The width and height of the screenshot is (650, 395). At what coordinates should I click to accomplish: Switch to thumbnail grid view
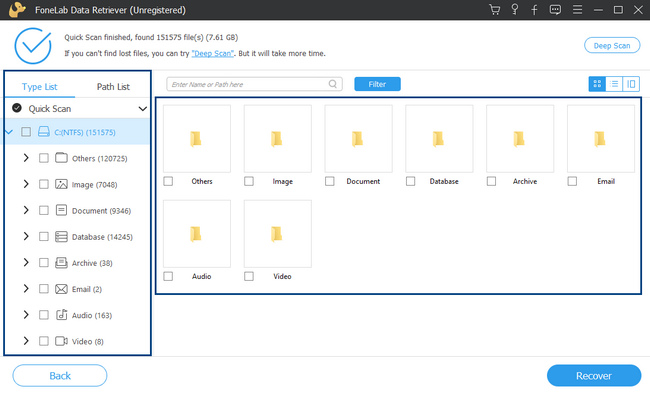pos(597,84)
